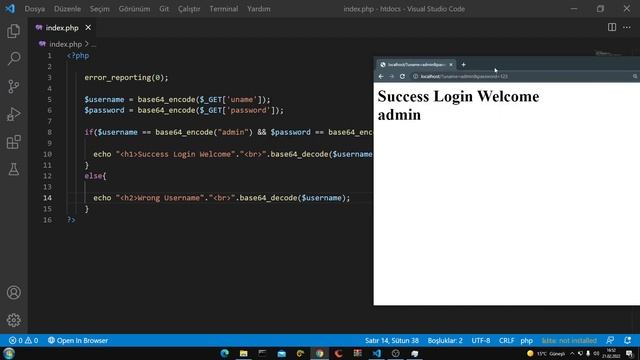Screen dimensions: 640x360
Task: Click the code minimap preview
Action: 608,53
